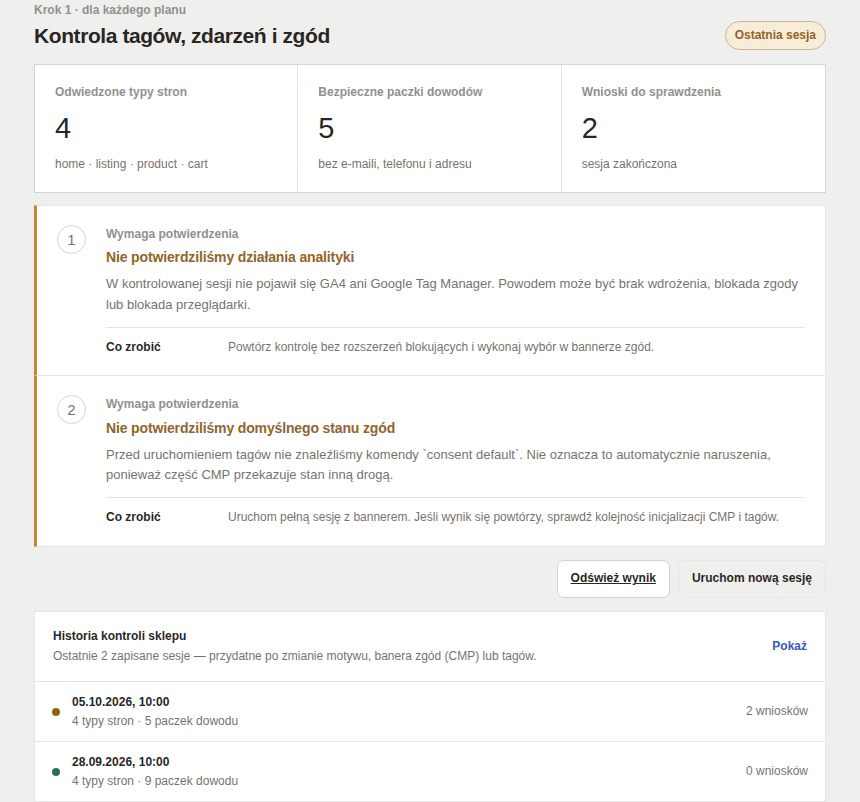
Task: Open the 28.09.2026, 10:00 session entry
Action: click(x=430, y=771)
